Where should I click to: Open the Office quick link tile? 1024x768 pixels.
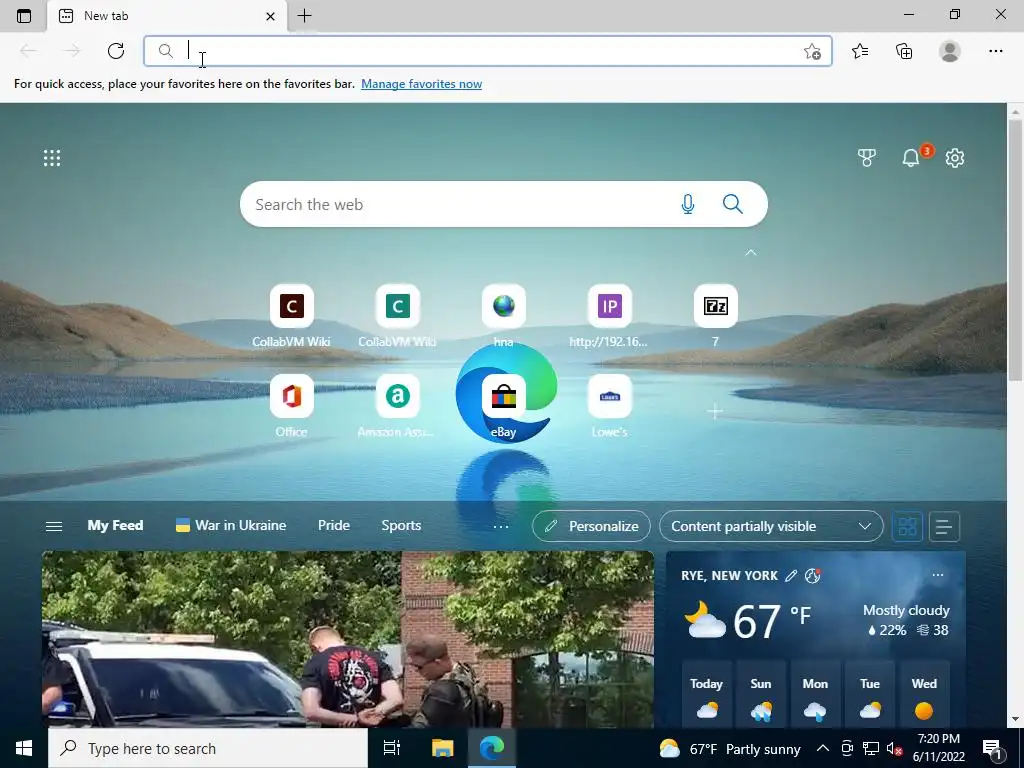[x=291, y=396]
